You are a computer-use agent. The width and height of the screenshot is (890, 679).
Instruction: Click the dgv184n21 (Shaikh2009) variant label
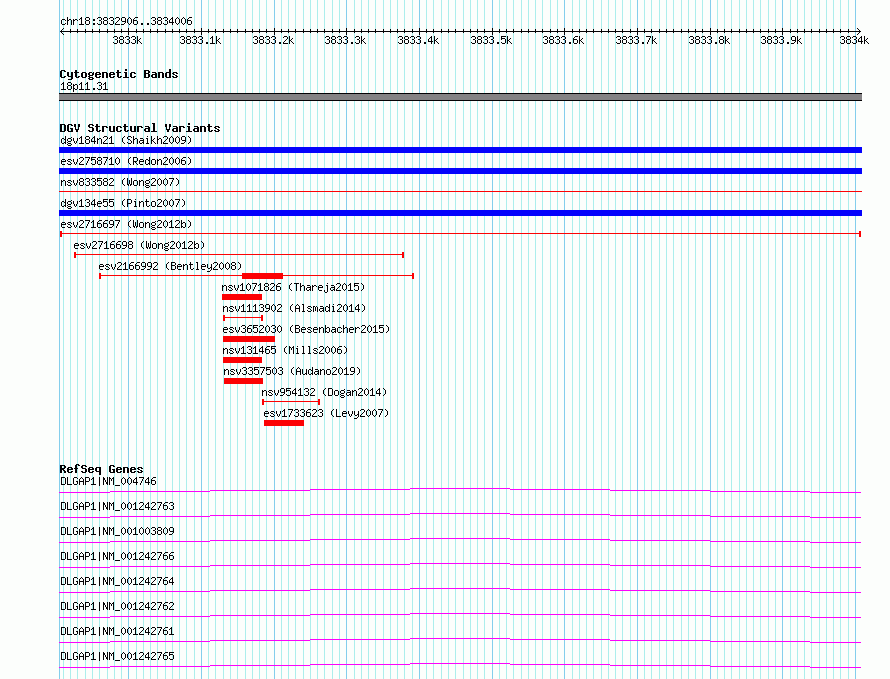126,140
